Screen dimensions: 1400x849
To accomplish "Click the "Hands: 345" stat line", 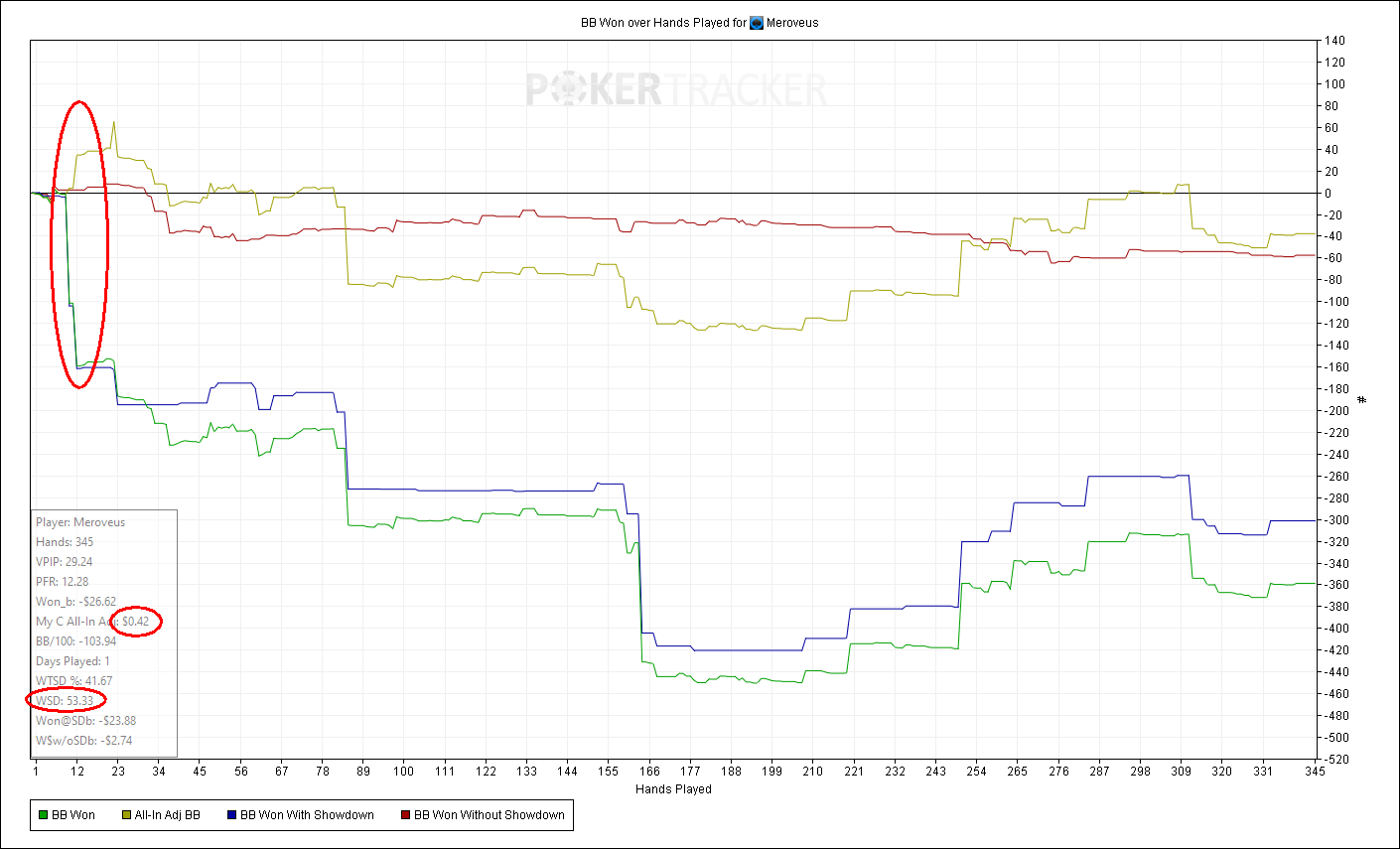I will click(x=66, y=542).
